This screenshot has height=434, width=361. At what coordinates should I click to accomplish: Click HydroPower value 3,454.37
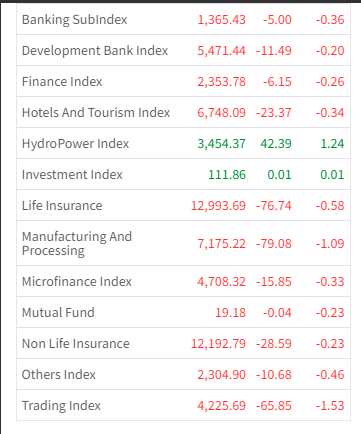(221, 144)
